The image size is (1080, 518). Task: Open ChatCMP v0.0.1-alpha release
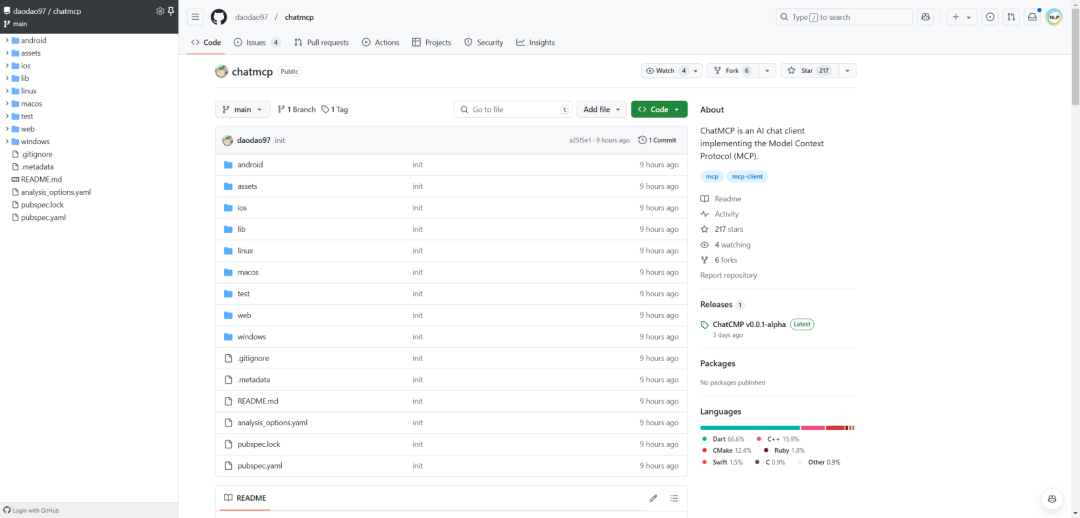pyautogui.click(x=749, y=324)
